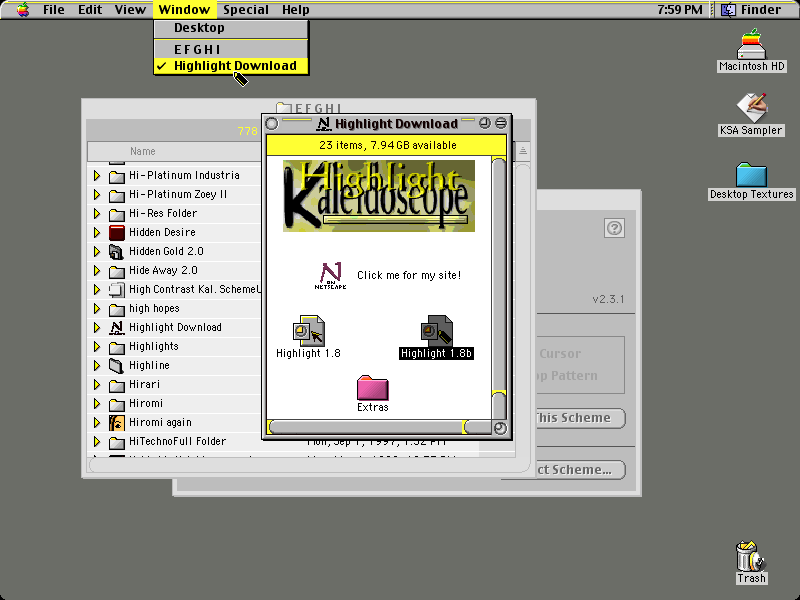Click the Name column header in E F G H I window
Image resolution: width=800 pixels, height=600 pixels.
175,152
